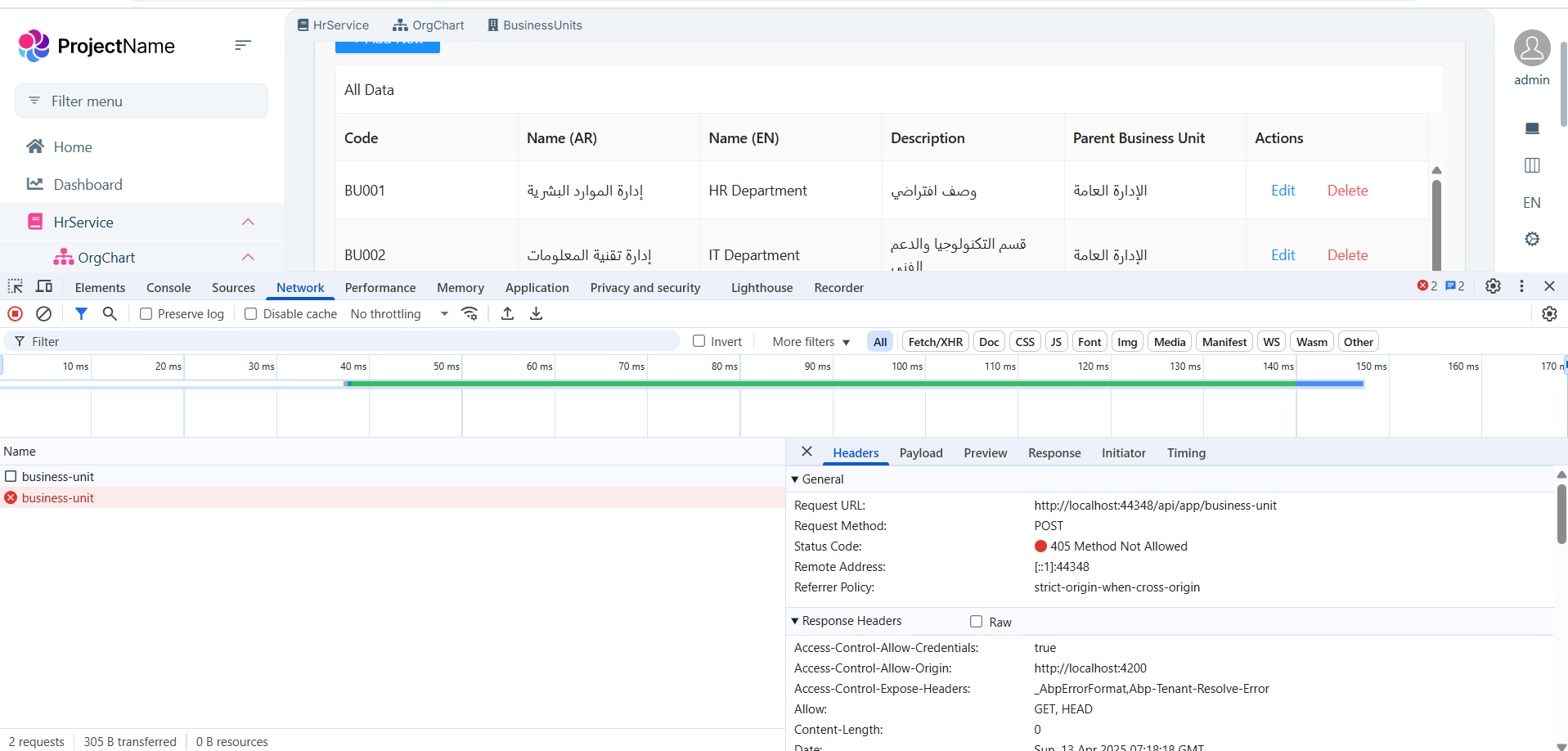The image size is (1568, 751).
Task: Collapse the HrService menu section
Action: point(248,223)
